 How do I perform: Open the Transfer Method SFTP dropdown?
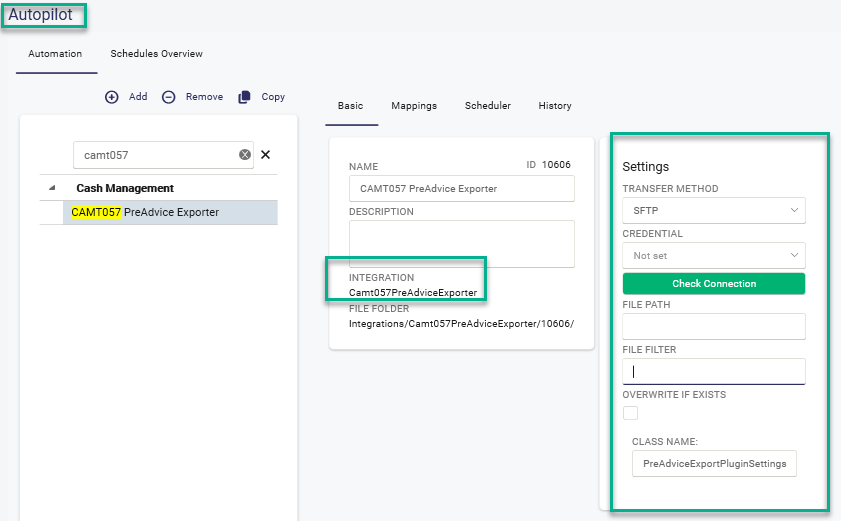pos(714,210)
